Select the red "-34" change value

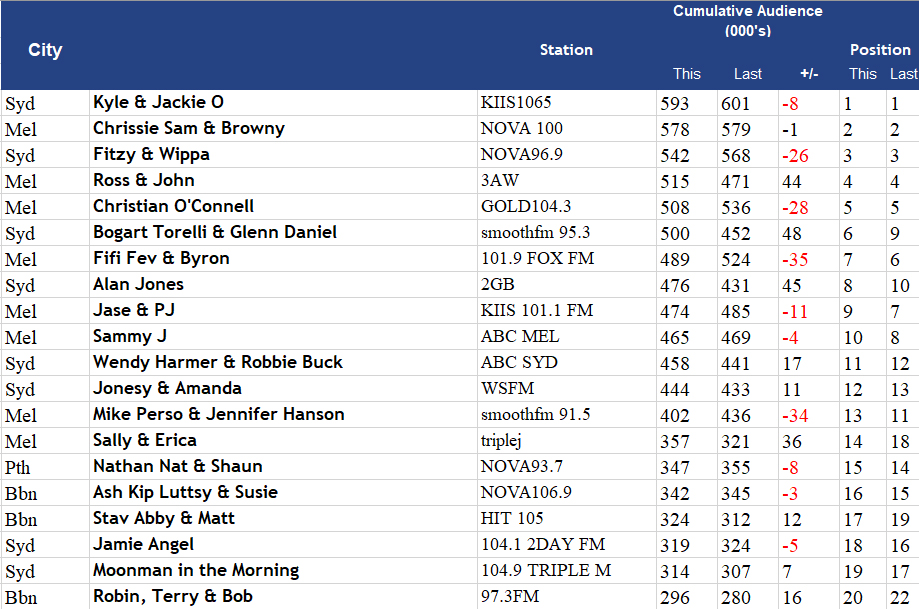pyautogui.click(x=795, y=416)
